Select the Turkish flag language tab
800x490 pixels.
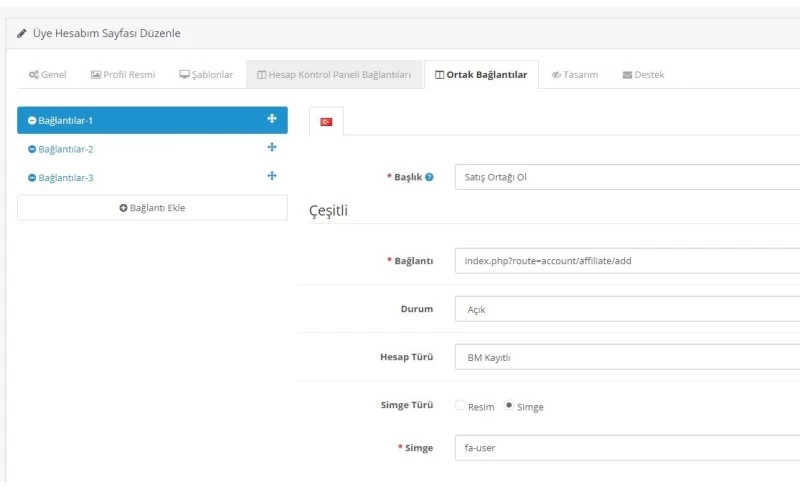click(326, 121)
